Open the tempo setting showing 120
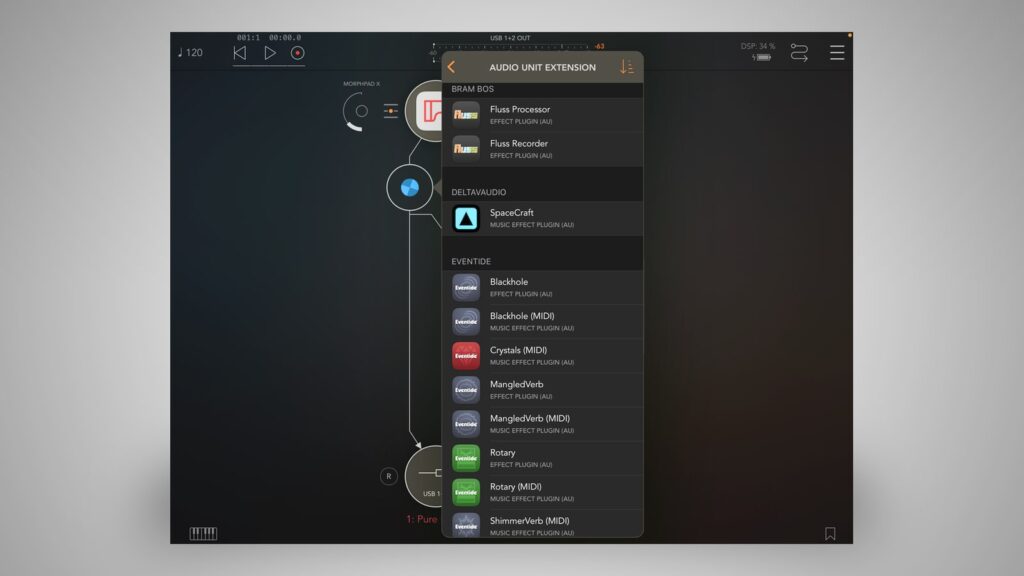This screenshot has height=576, width=1024. [190, 53]
